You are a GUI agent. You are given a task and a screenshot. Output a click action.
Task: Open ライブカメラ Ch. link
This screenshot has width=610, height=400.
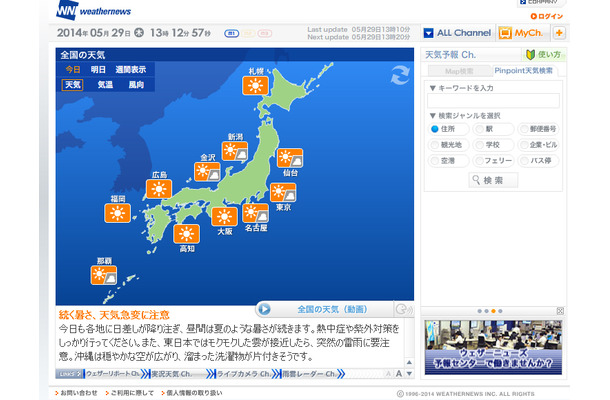coord(244,374)
